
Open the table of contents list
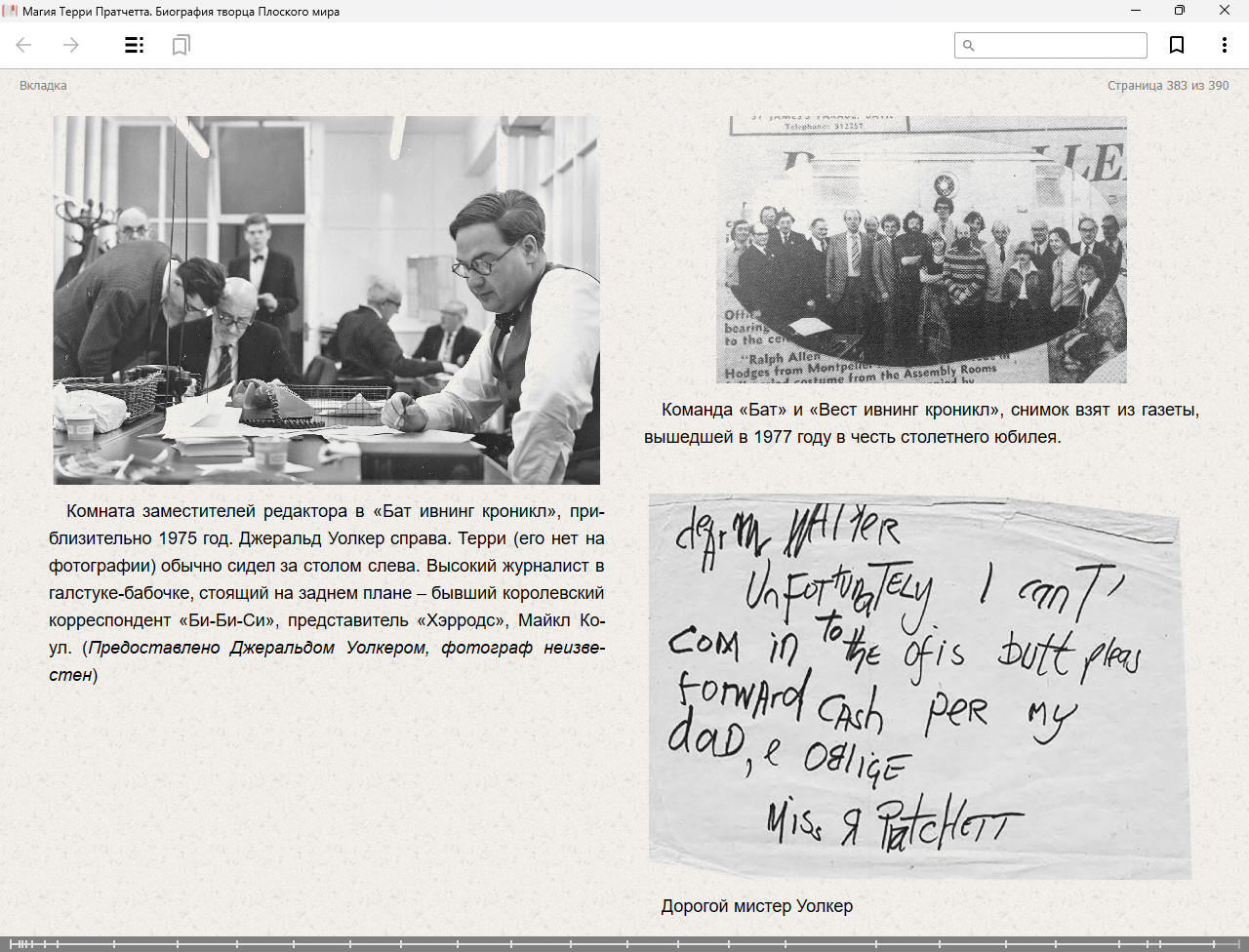click(135, 45)
